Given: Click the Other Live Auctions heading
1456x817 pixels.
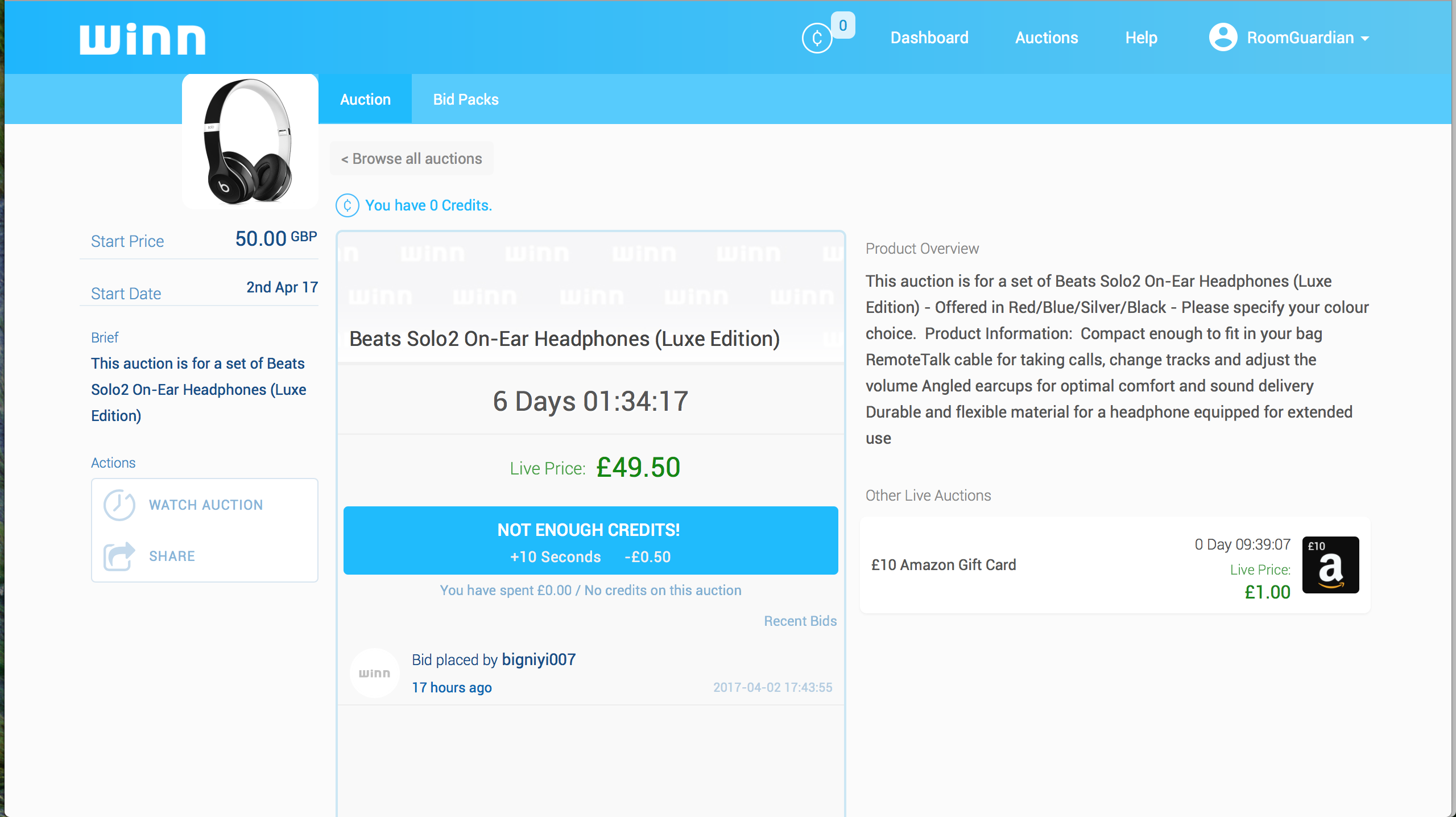Looking at the screenshot, I should 928,496.
